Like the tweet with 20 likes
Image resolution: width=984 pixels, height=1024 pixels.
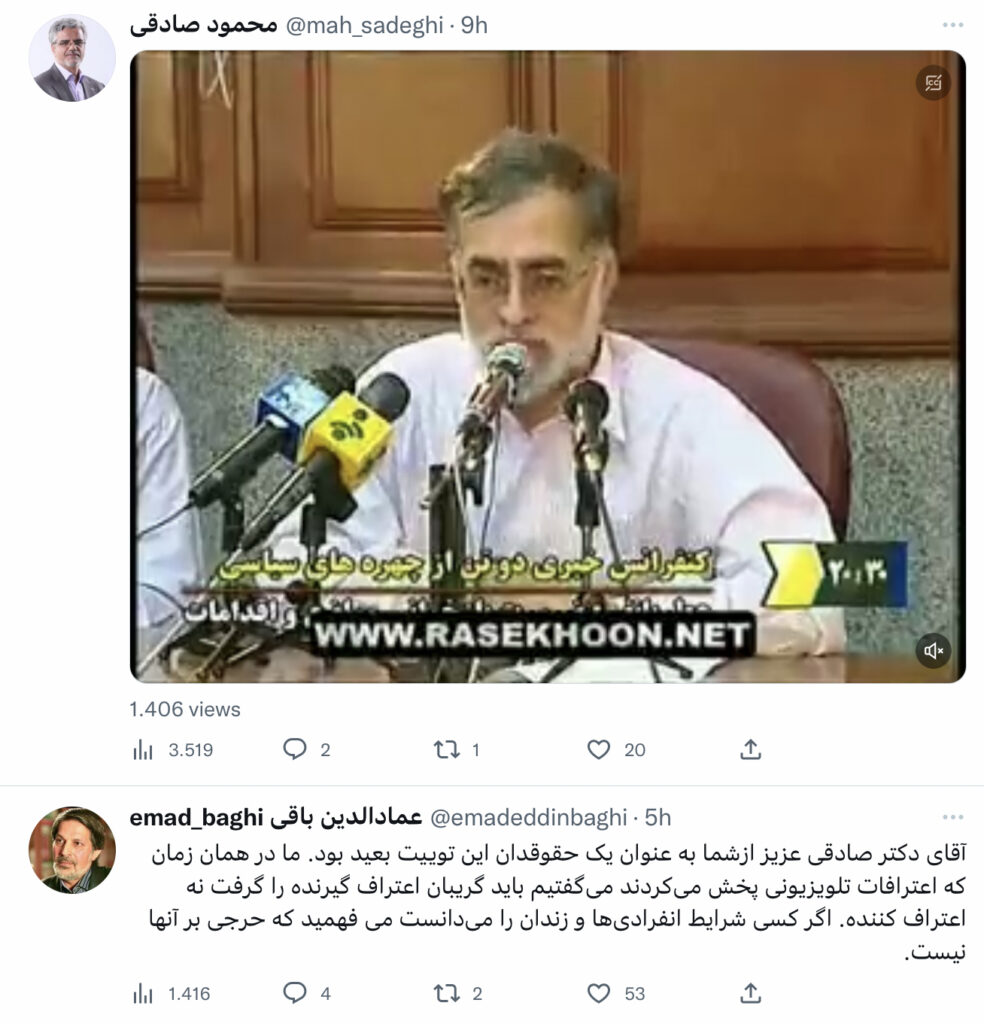click(616, 750)
